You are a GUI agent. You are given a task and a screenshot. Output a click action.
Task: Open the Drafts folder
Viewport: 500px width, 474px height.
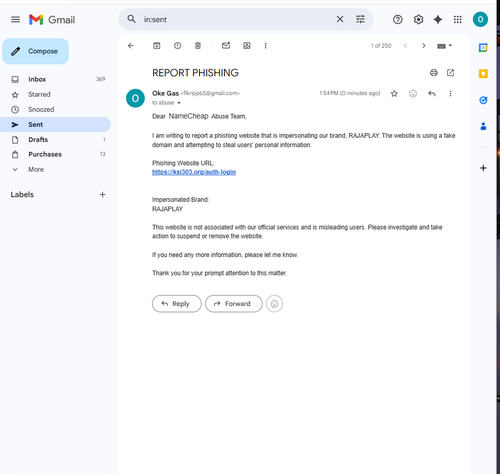click(x=55, y=139)
